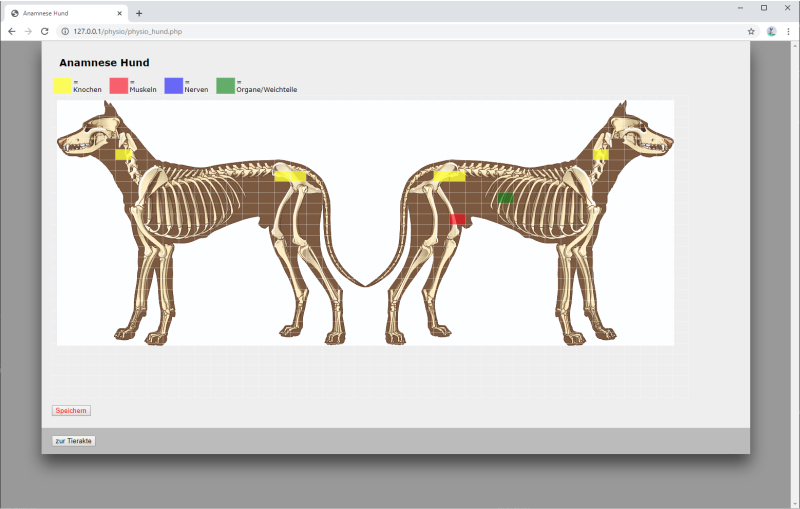Screen dimensions: 800x509
Task: Click the site info icon in address bar
Action: [x=63, y=31]
